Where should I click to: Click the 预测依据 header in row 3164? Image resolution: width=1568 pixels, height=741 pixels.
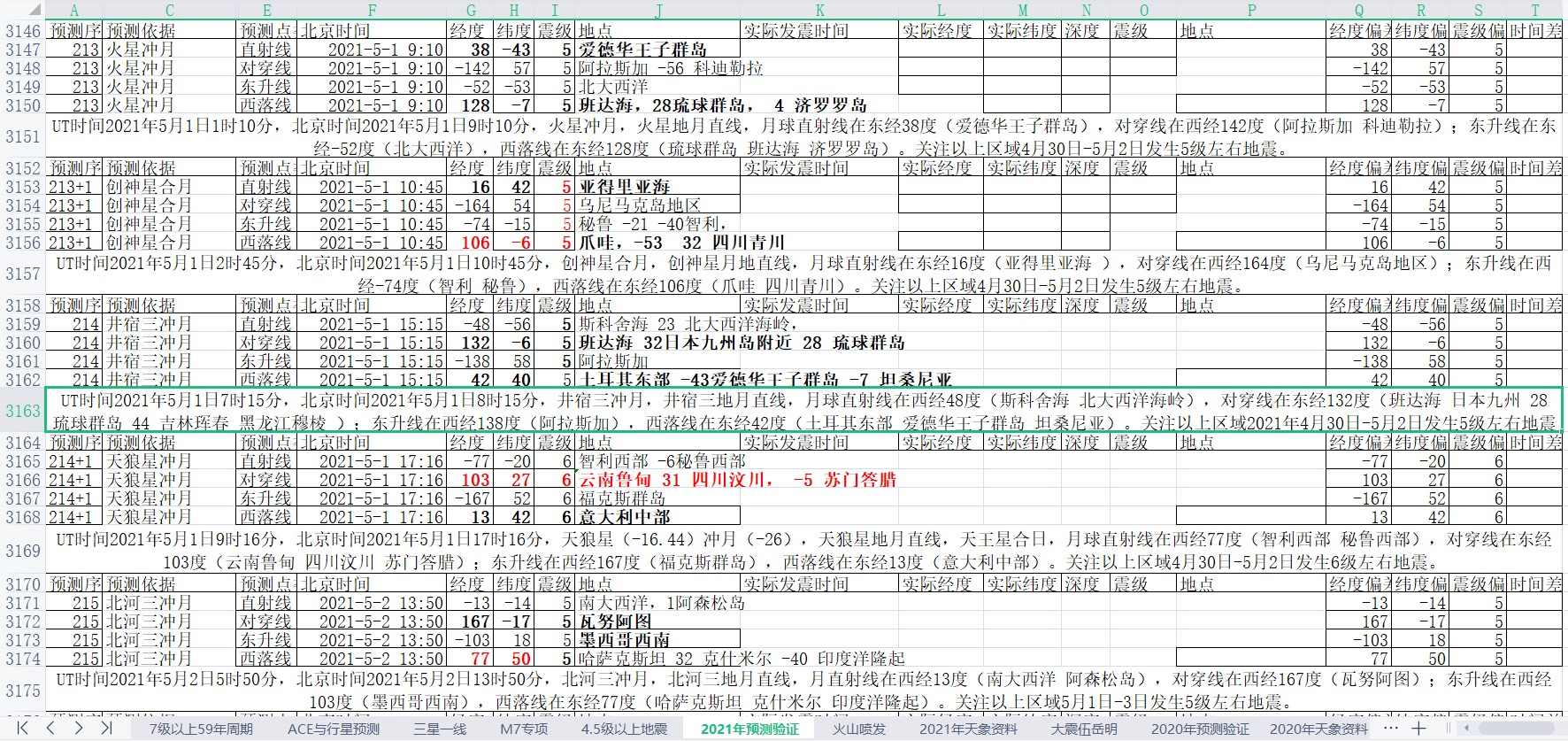(x=170, y=443)
